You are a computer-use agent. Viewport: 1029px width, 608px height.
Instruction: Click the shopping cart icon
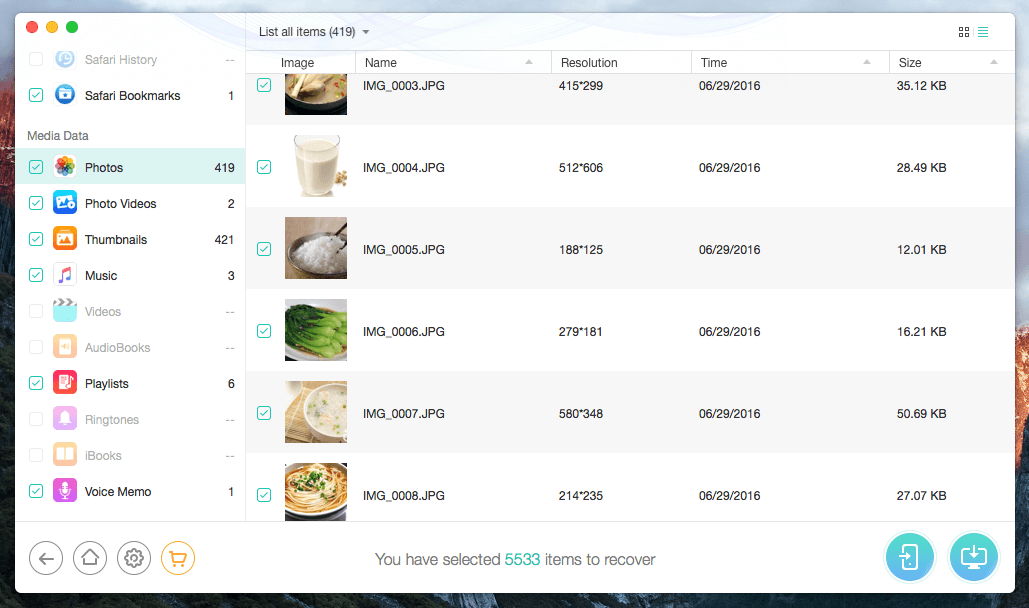[x=178, y=558]
